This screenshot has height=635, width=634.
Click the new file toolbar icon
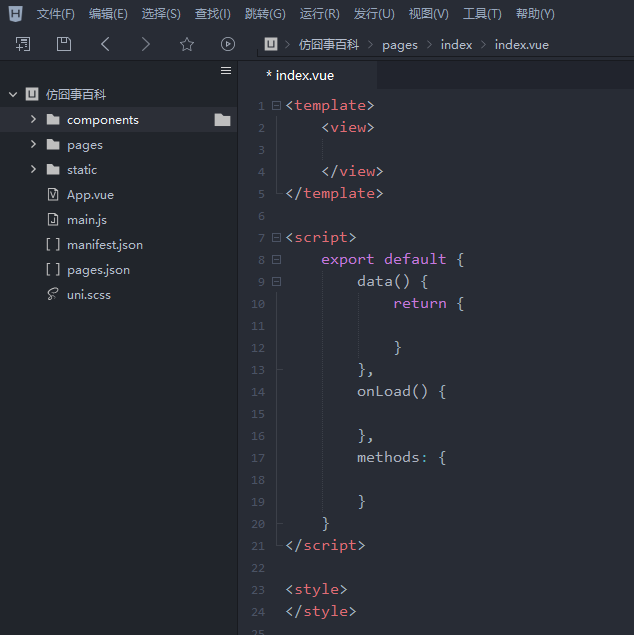coord(23,44)
